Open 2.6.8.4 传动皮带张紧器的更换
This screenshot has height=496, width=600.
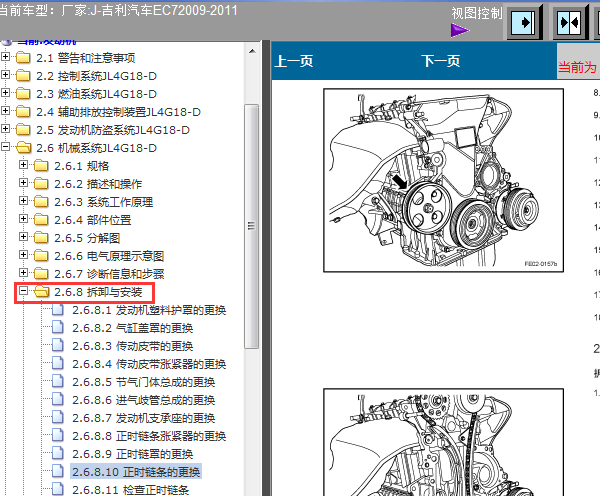(x=149, y=364)
